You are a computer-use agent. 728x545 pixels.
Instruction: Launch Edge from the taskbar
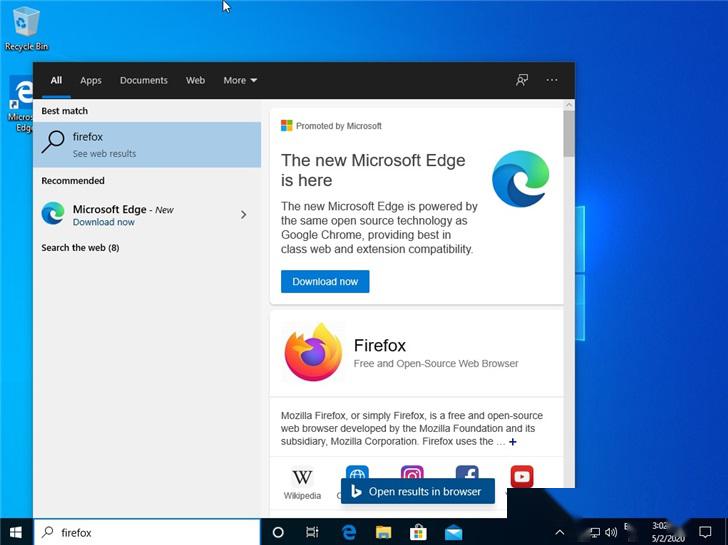pos(349,532)
